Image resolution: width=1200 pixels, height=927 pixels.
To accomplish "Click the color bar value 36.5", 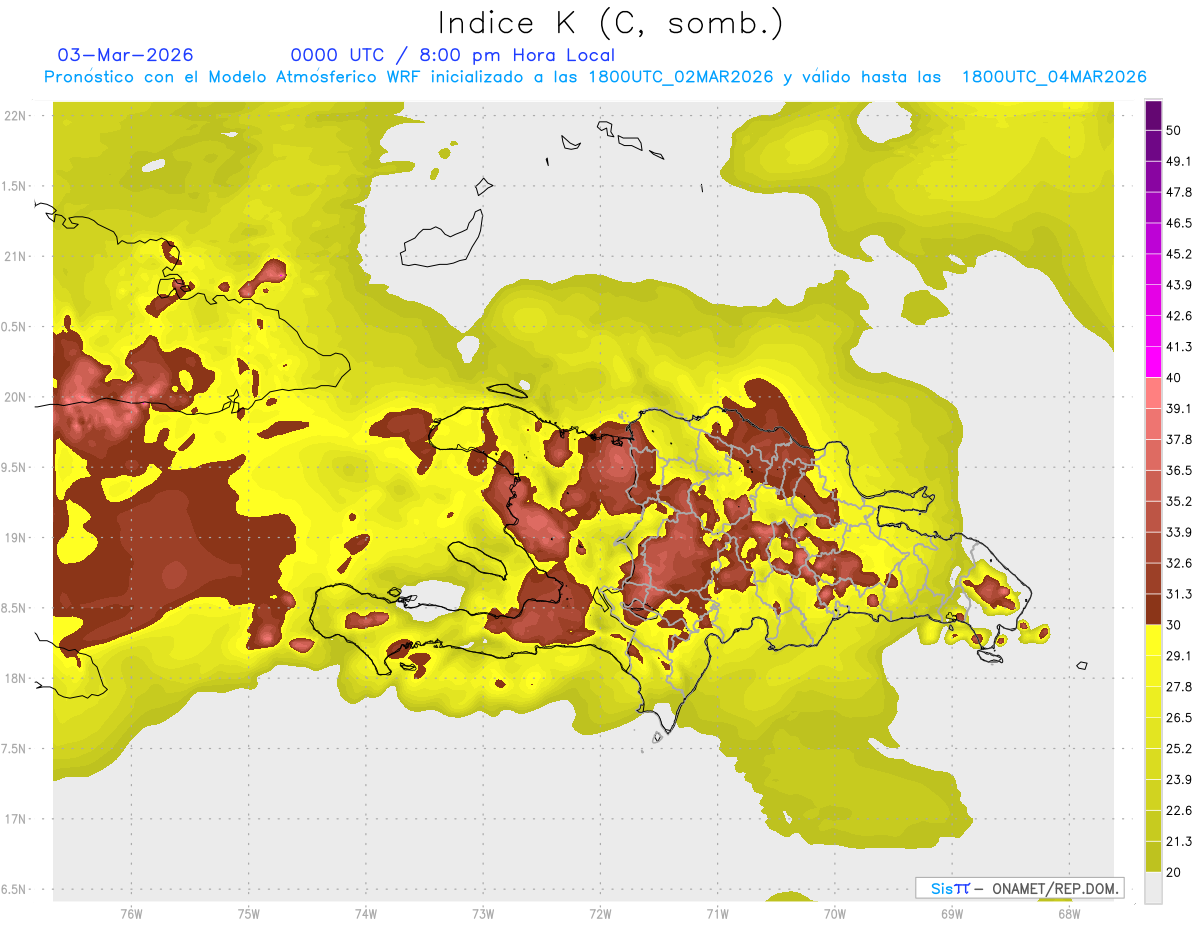I will tap(1179, 470).
